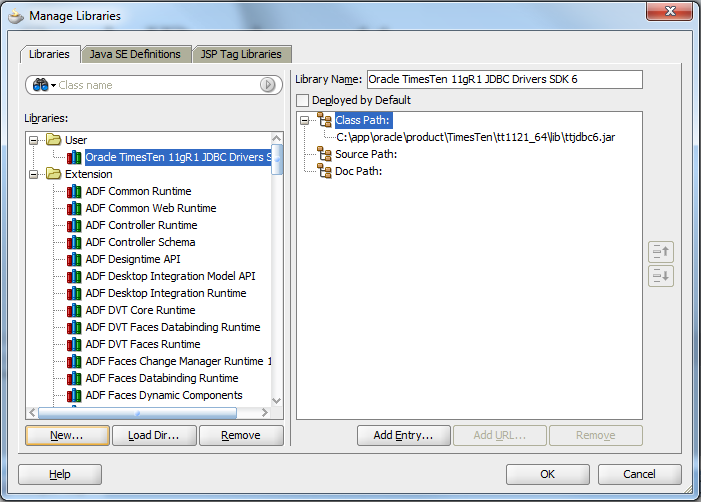Click ADF Faces Databinding Runtime icon
The image size is (701, 502).
[x=74, y=378]
